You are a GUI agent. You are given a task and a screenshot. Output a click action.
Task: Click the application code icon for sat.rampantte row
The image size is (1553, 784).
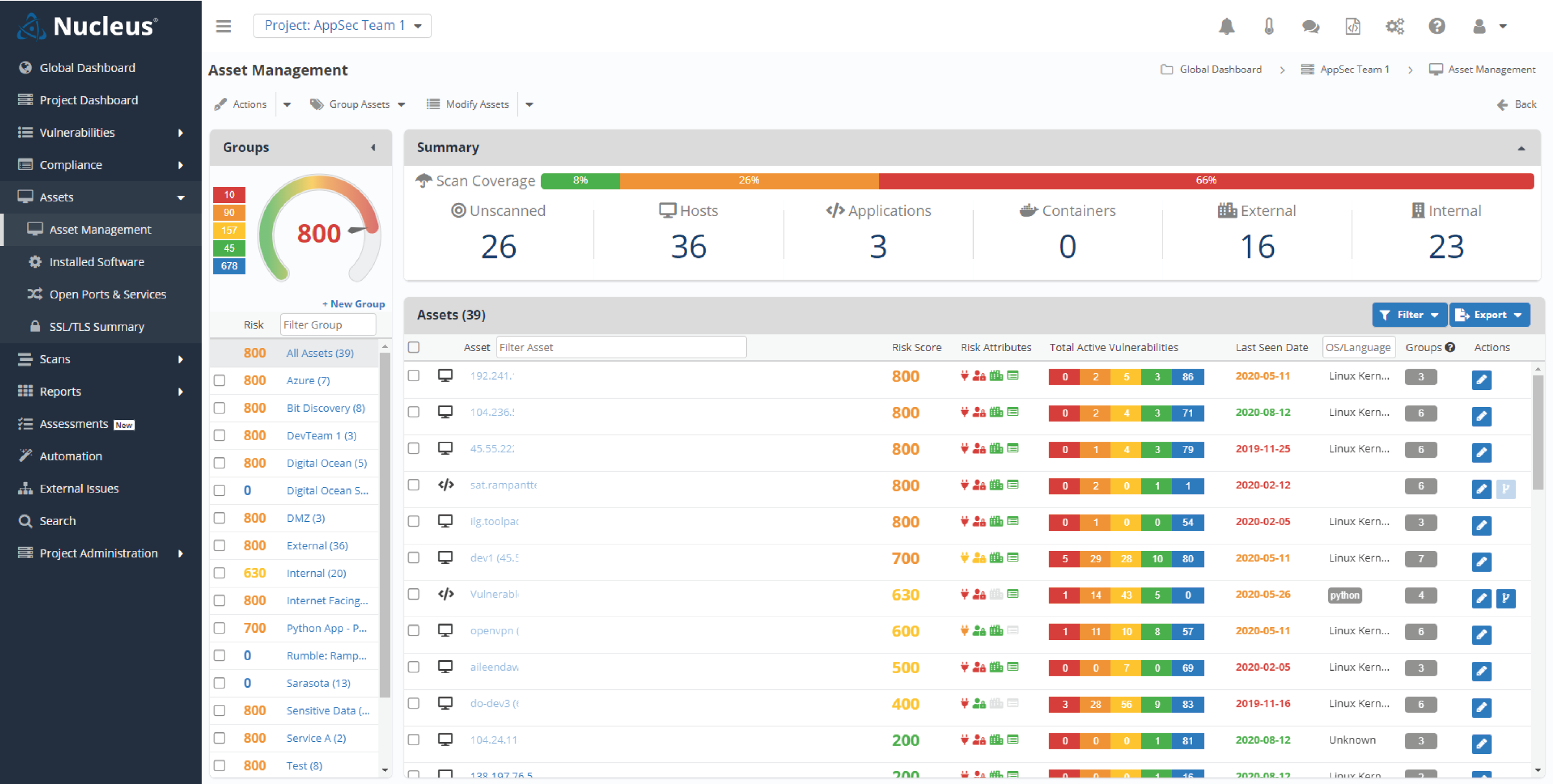[445, 485]
